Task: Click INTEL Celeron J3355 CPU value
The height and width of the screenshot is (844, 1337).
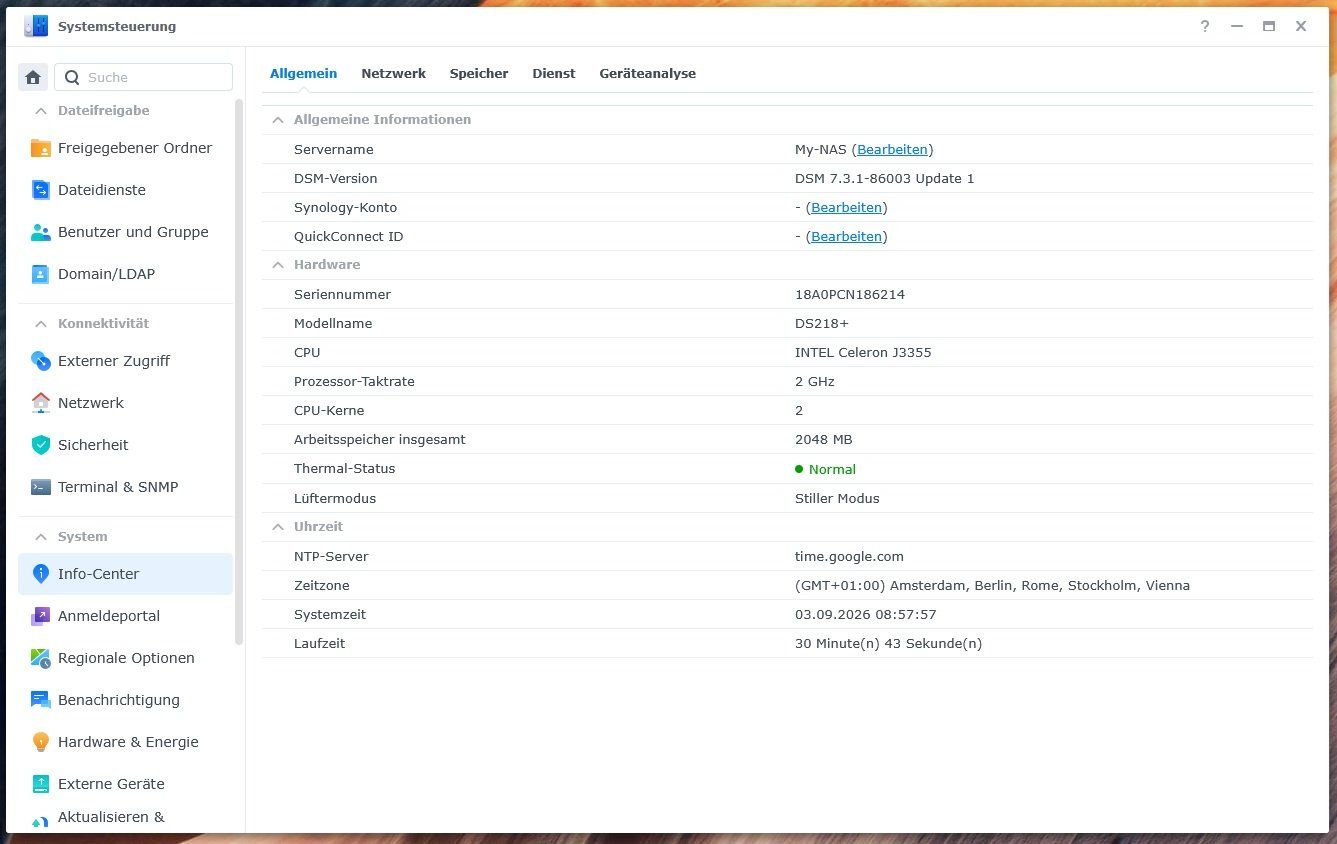Action: click(x=863, y=353)
